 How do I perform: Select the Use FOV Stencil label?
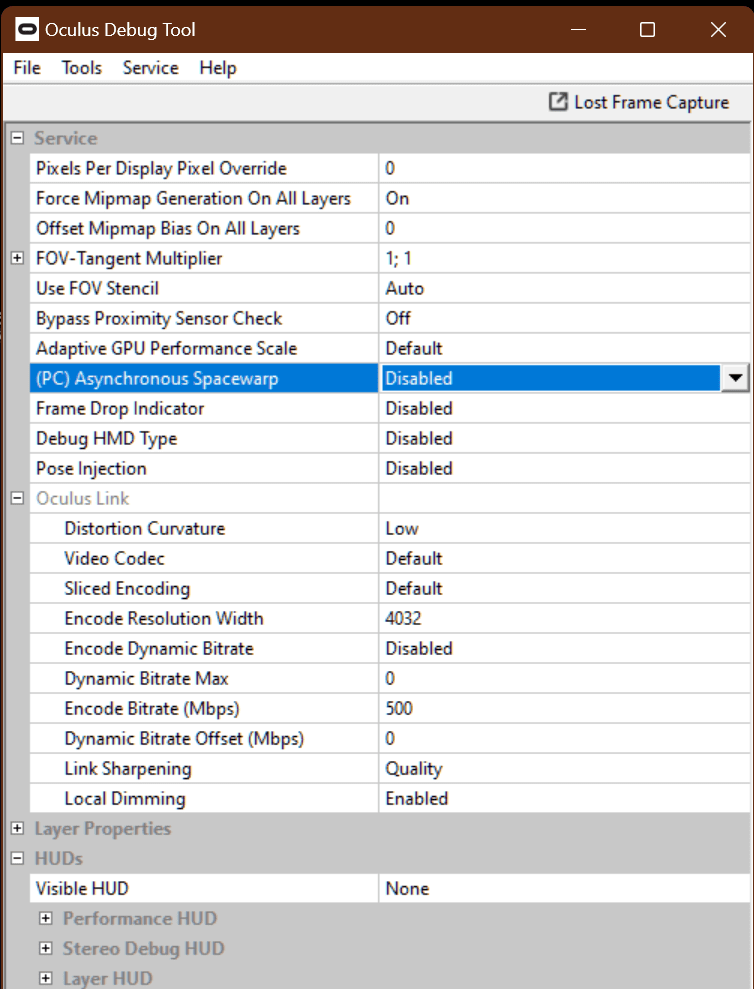[97, 288]
